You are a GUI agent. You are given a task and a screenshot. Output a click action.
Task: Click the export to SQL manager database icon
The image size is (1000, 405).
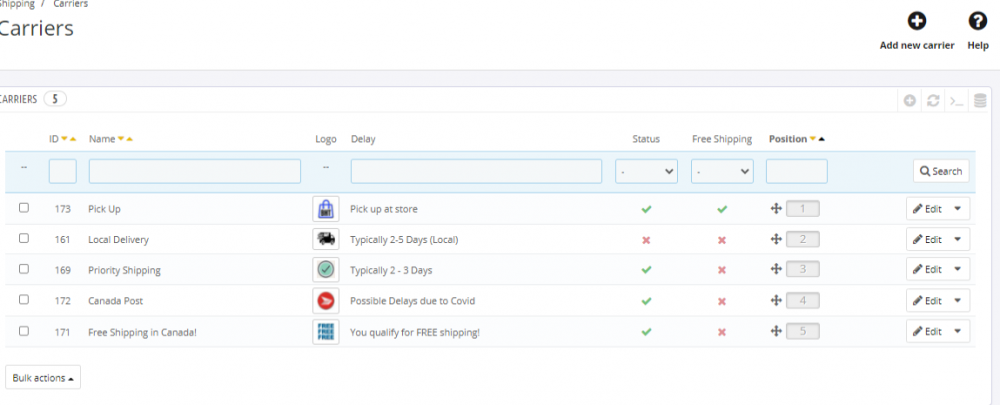(980, 100)
